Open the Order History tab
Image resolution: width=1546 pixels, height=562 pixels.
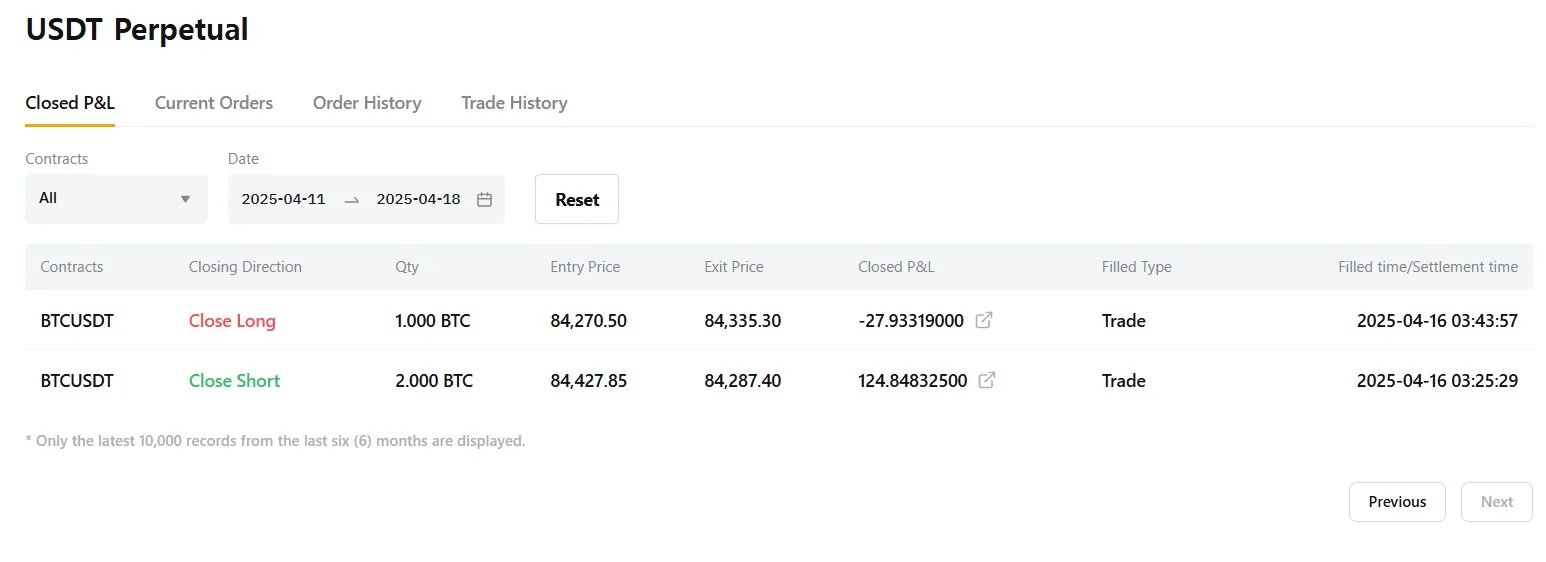(367, 103)
